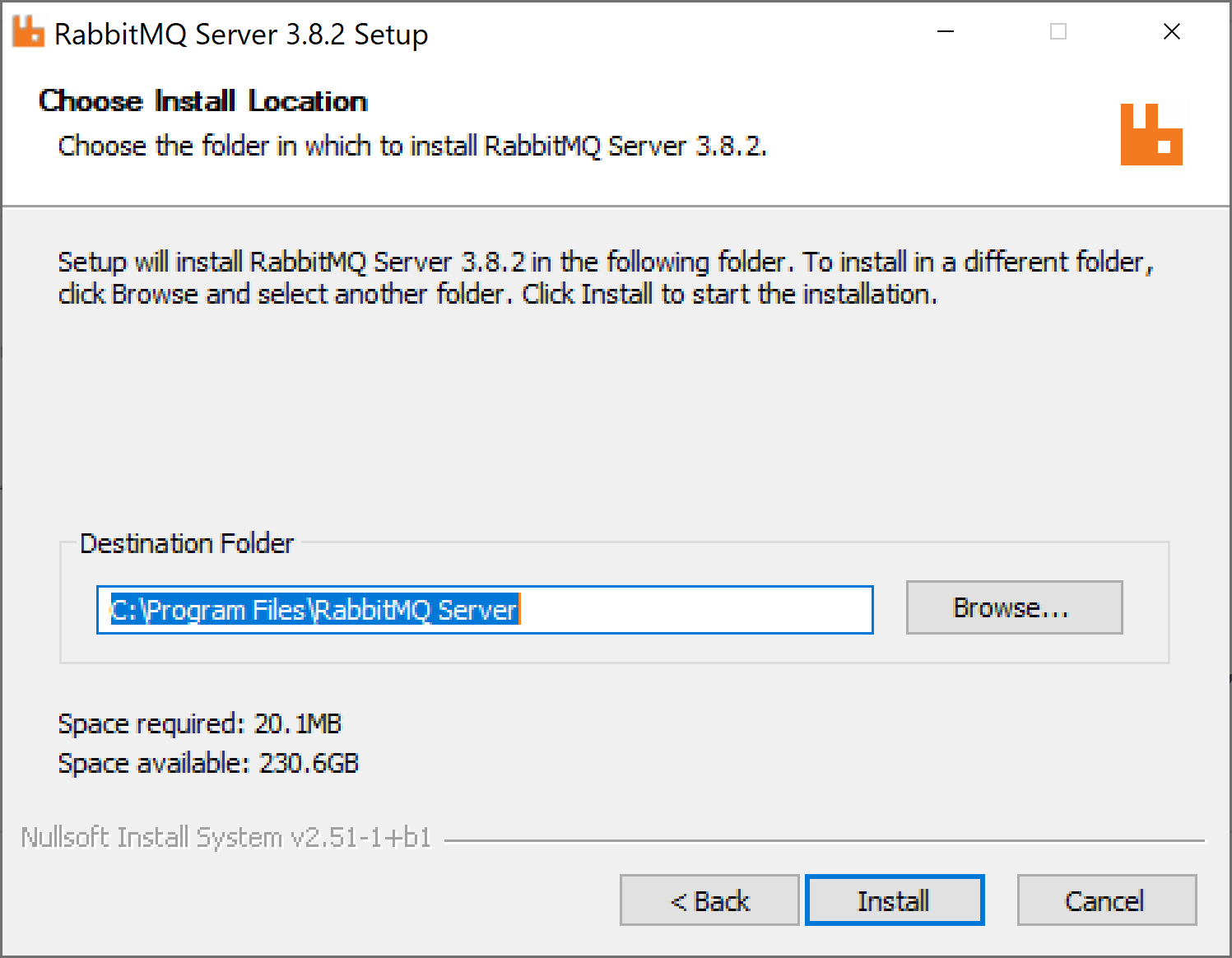The image size is (1232, 958).
Task: Click the Space required: 20.1MB text
Action: tap(199, 723)
